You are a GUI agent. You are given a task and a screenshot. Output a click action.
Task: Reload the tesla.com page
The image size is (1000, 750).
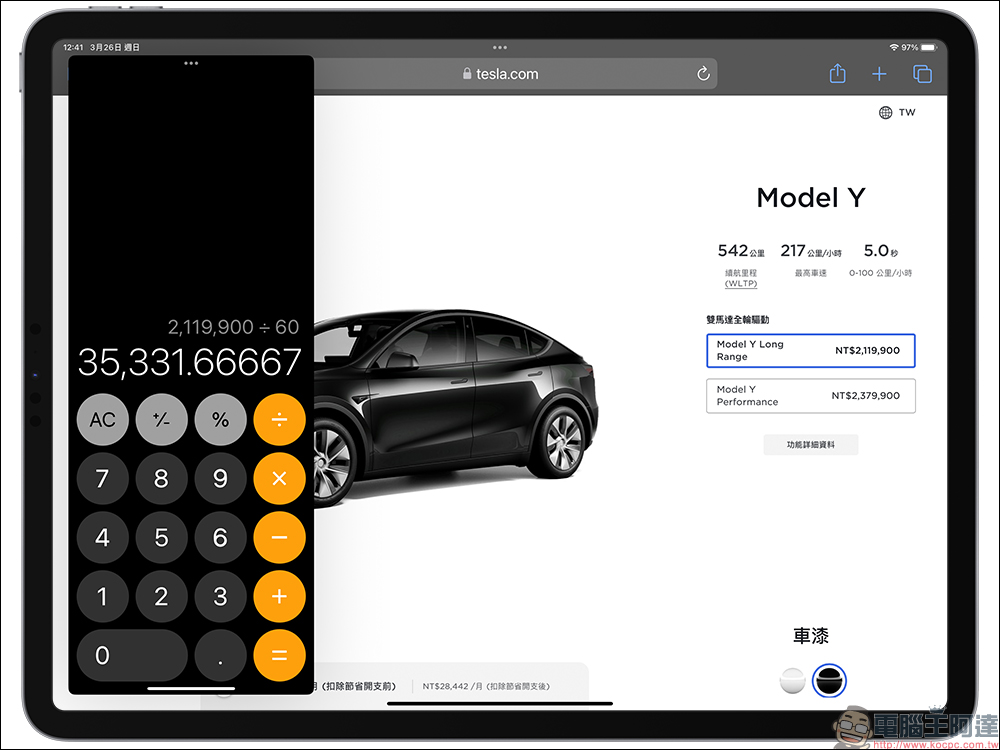(703, 74)
